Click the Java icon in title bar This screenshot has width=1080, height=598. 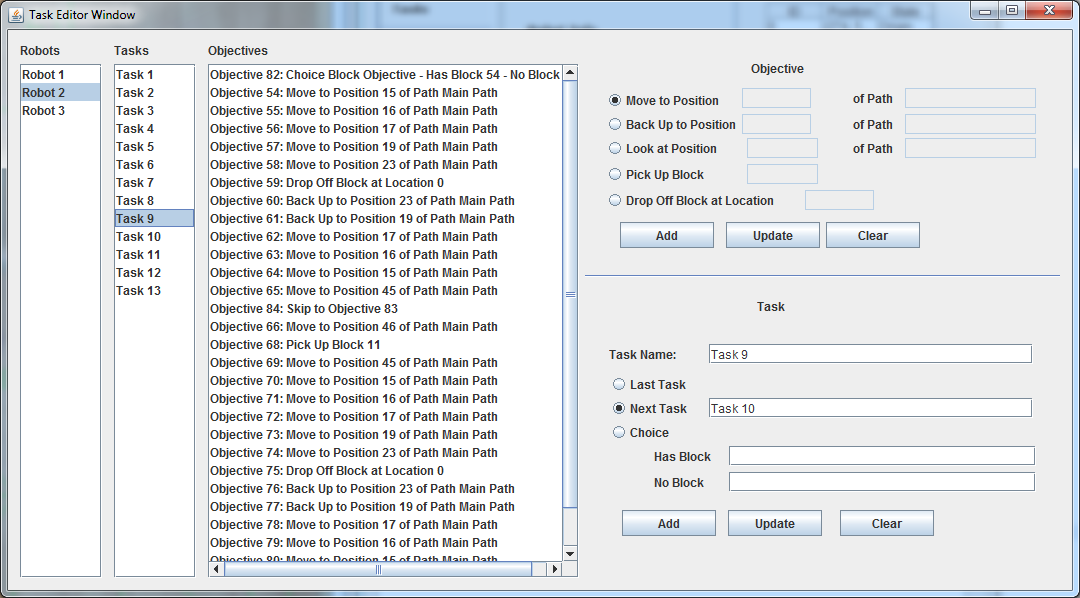pos(16,15)
